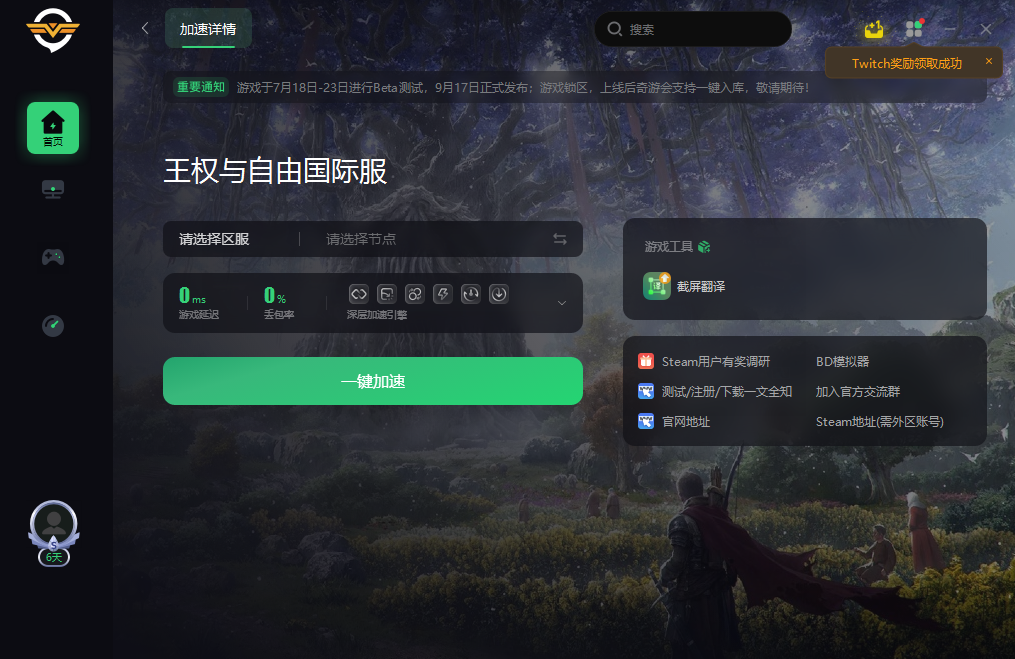Screen dimensions: 1015x659
Task: Open the monitor icon in sidebar
Action: pos(53,189)
